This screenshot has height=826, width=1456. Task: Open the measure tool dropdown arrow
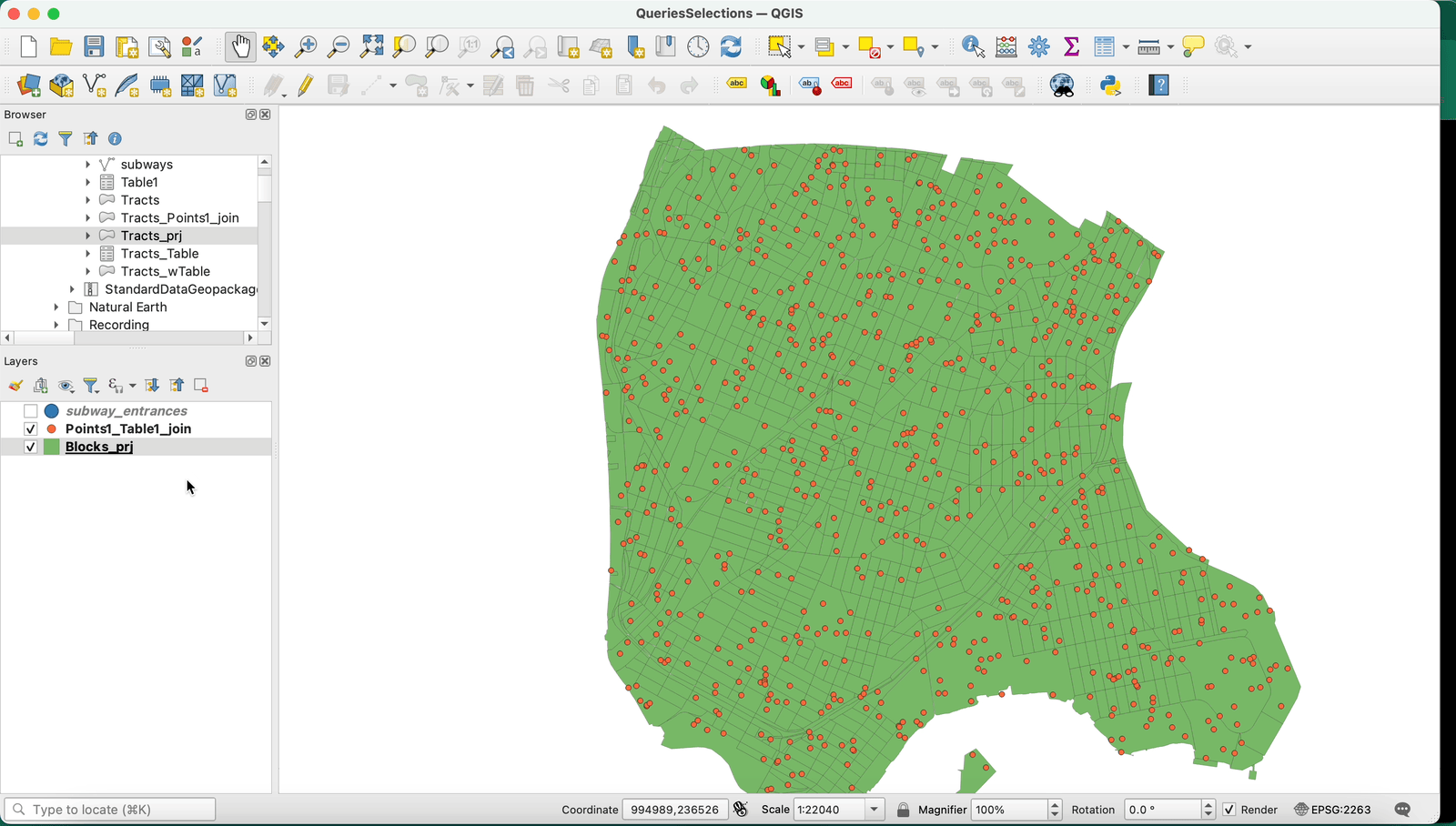tap(1170, 46)
